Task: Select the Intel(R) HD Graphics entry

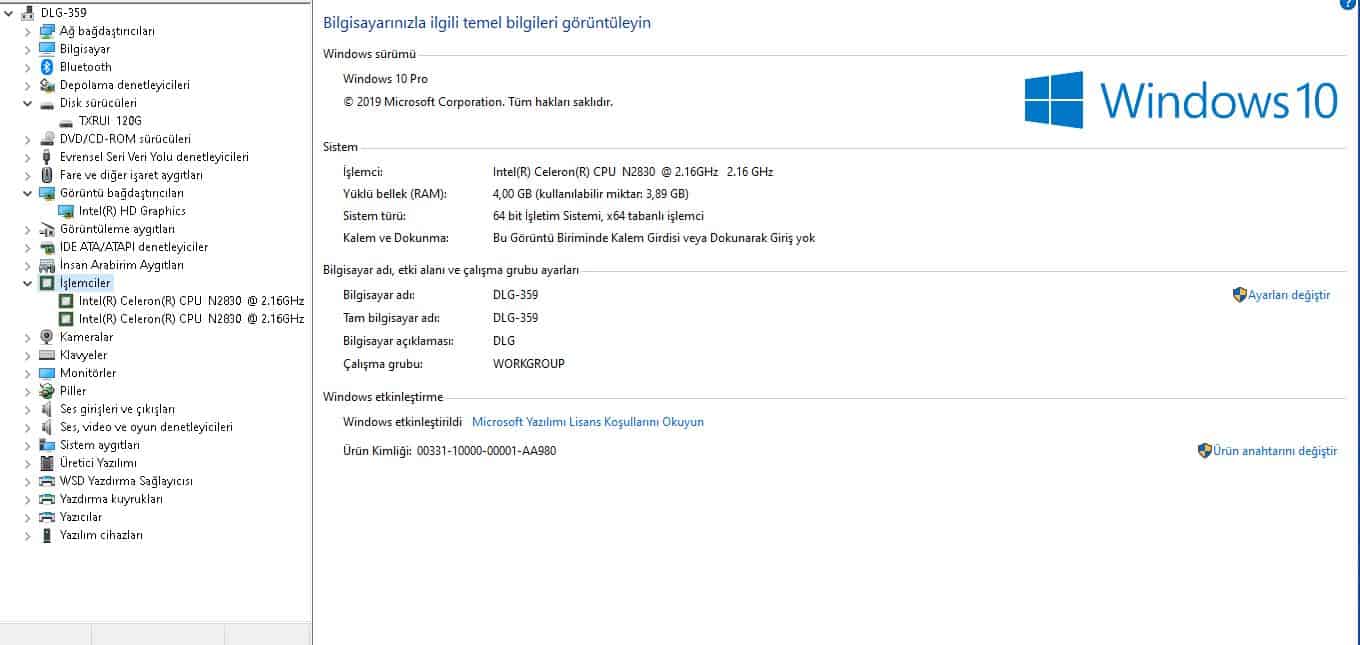Action: (132, 211)
